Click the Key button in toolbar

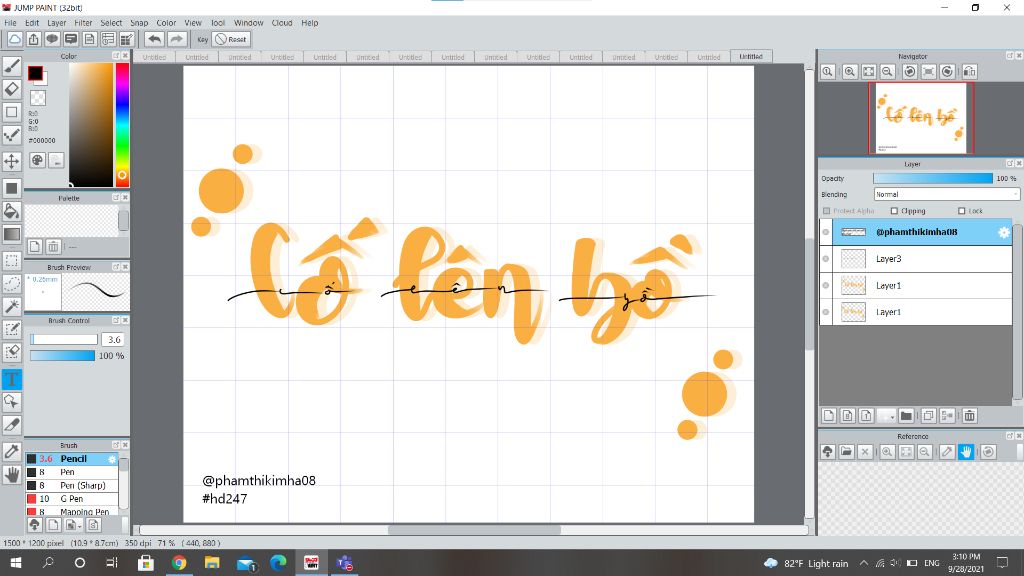[x=202, y=39]
